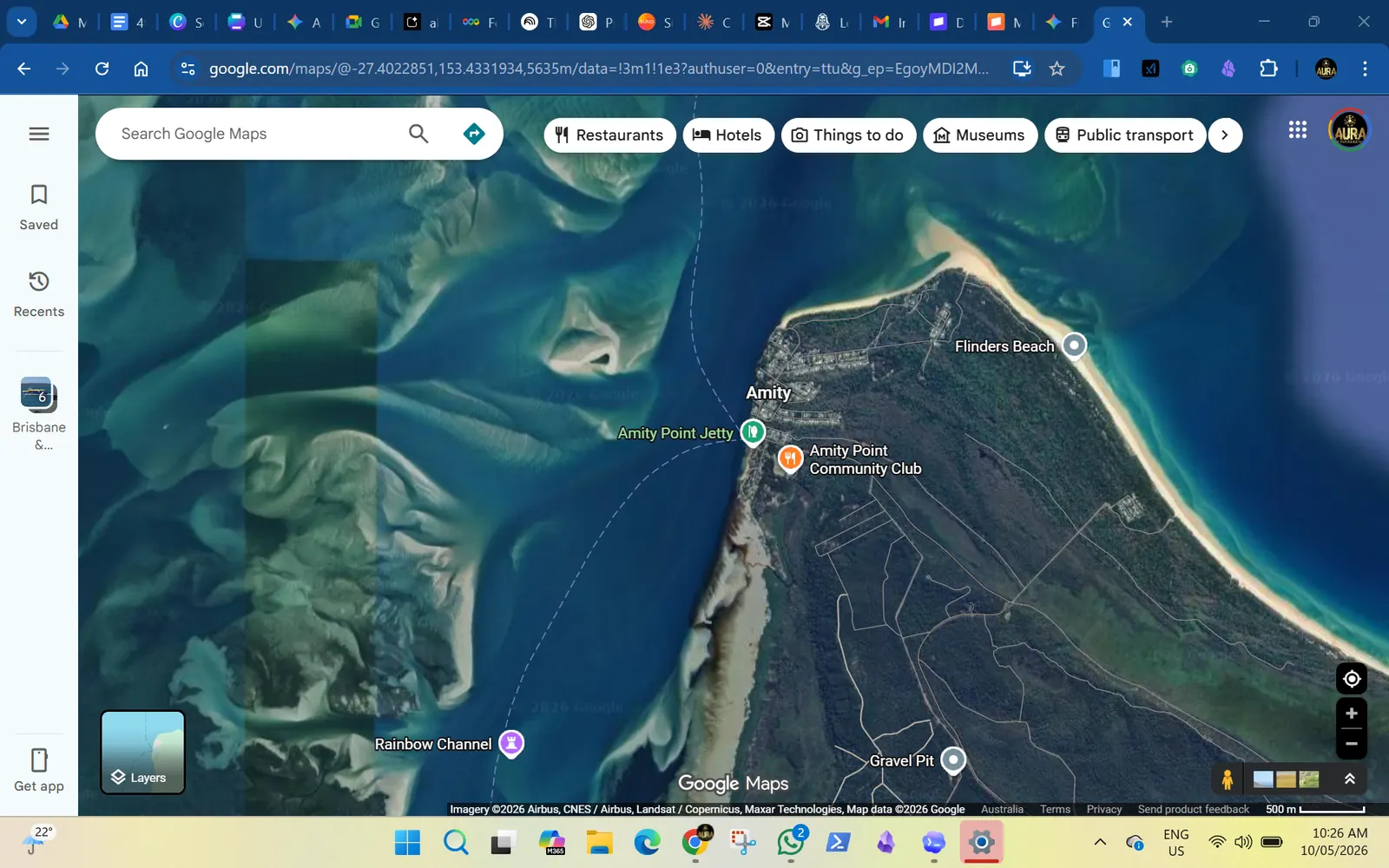Open the weather widget showing 22°
The image size is (1389, 868).
36,841
